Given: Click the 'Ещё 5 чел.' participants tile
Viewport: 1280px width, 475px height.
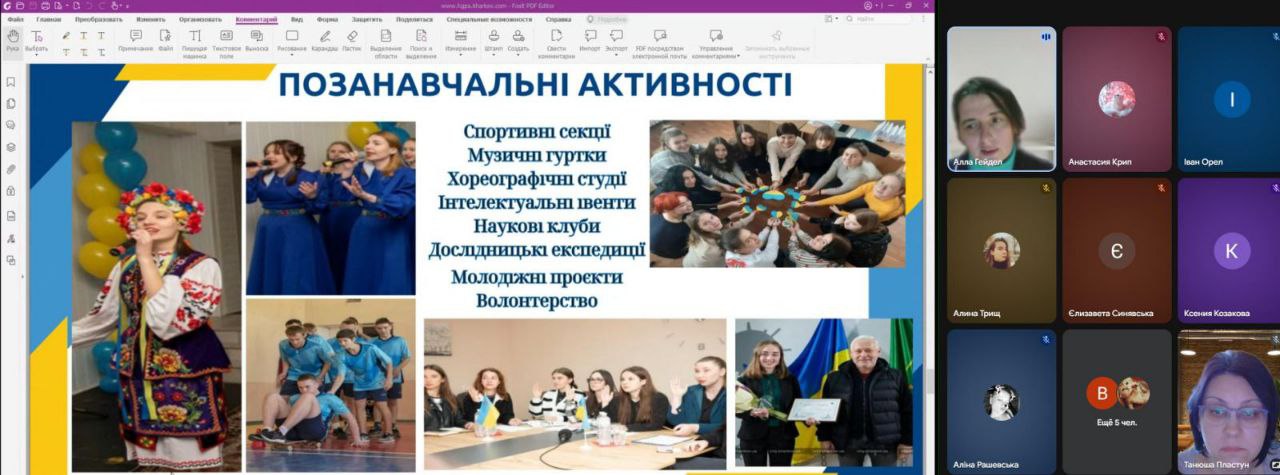Looking at the screenshot, I should (1117, 401).
